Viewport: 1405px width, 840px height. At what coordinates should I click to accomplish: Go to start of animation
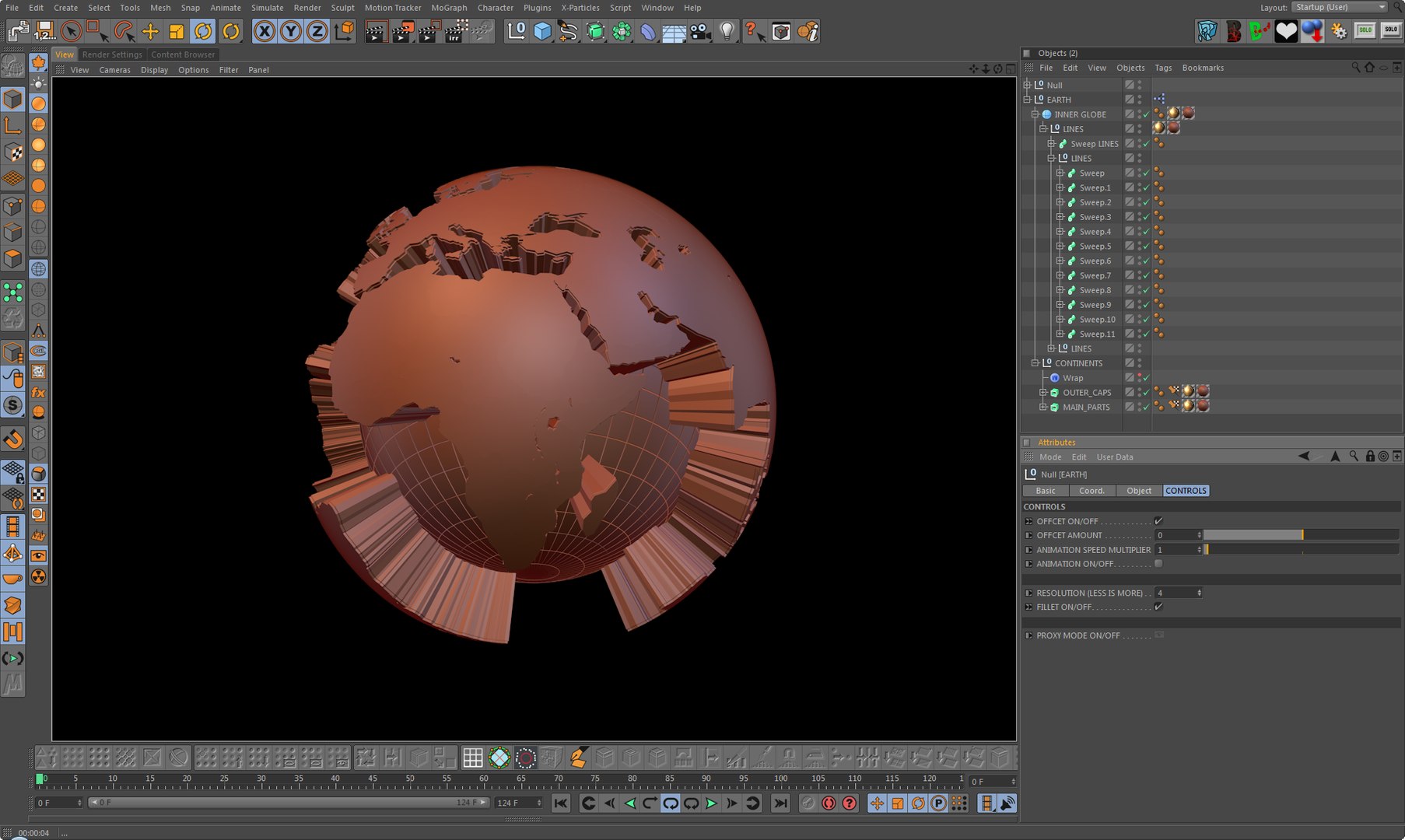(x=561, y=803)
